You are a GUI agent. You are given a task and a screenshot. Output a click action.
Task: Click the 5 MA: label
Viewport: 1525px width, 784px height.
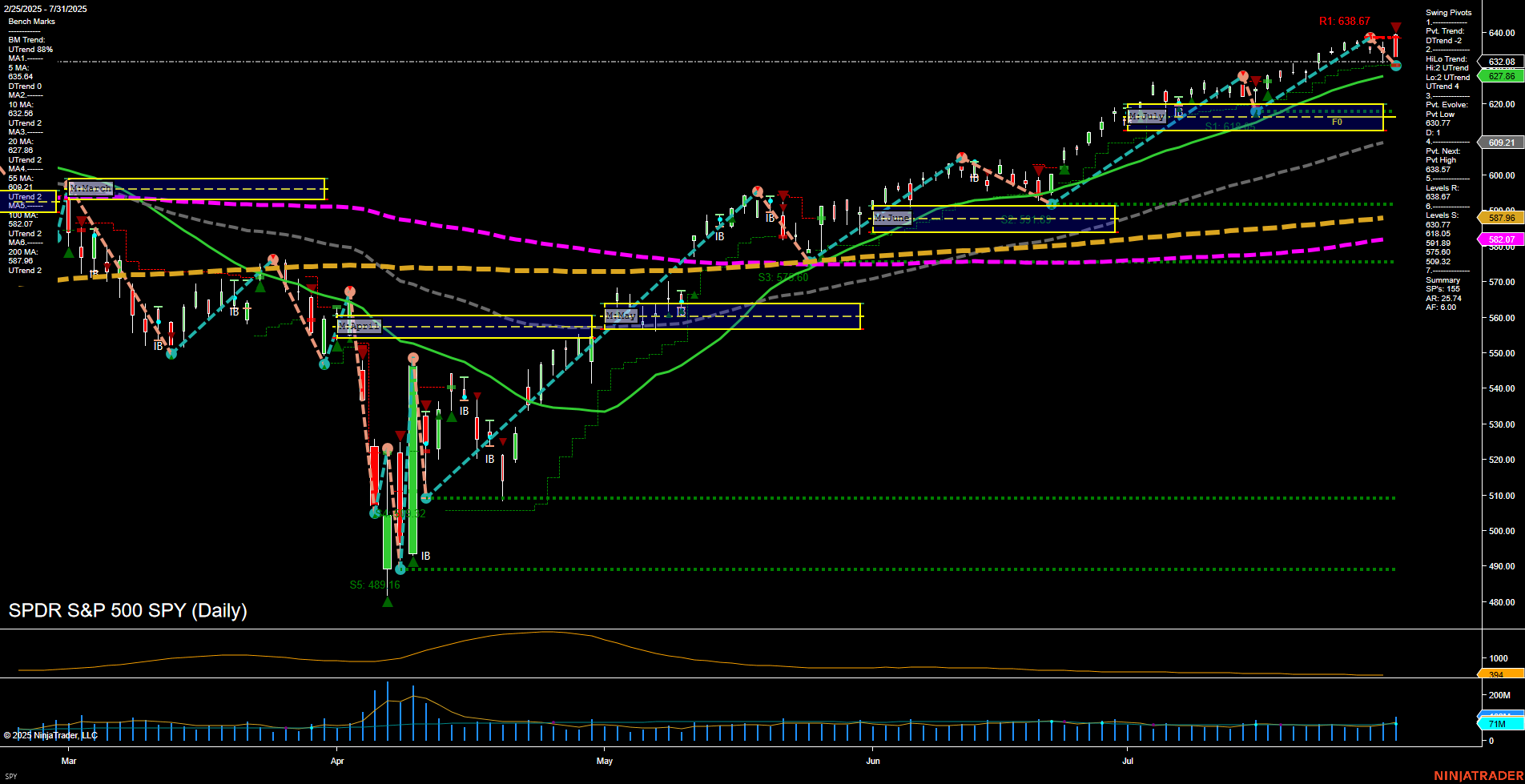point(19,68)
